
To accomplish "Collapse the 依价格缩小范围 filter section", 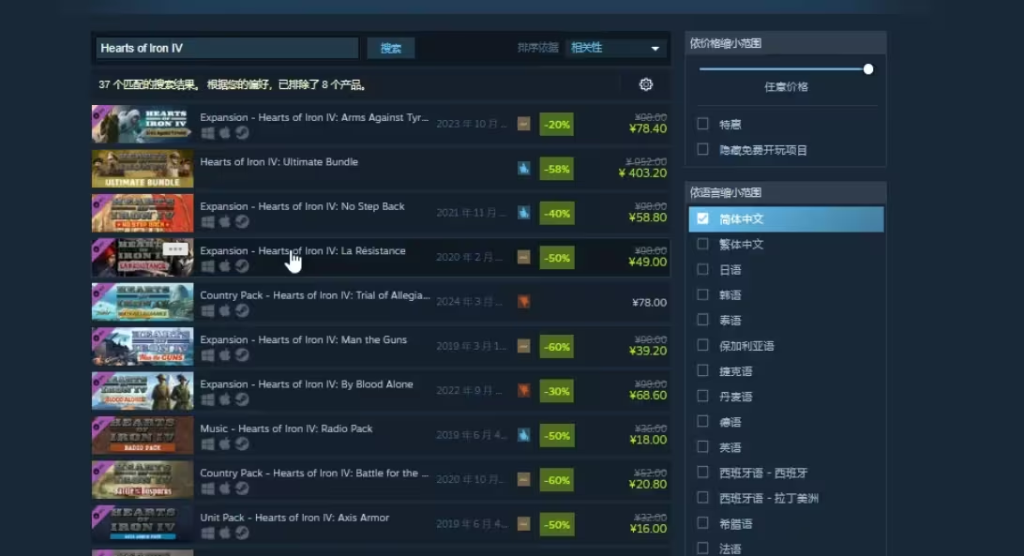I will coord(786,43).
